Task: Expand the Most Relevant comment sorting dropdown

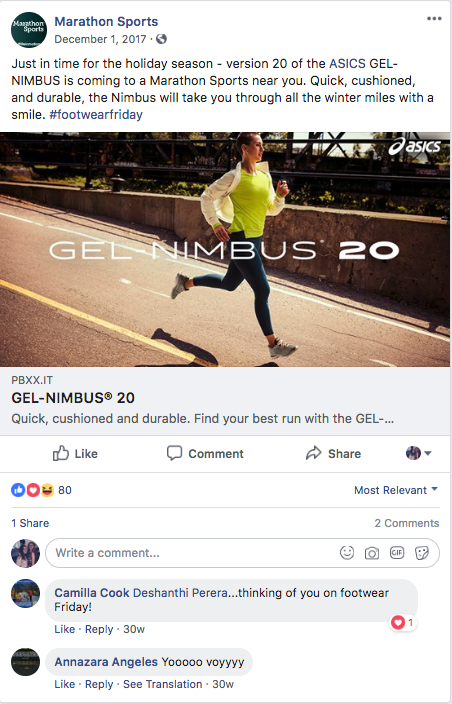Action: click(x=395, y=490)
